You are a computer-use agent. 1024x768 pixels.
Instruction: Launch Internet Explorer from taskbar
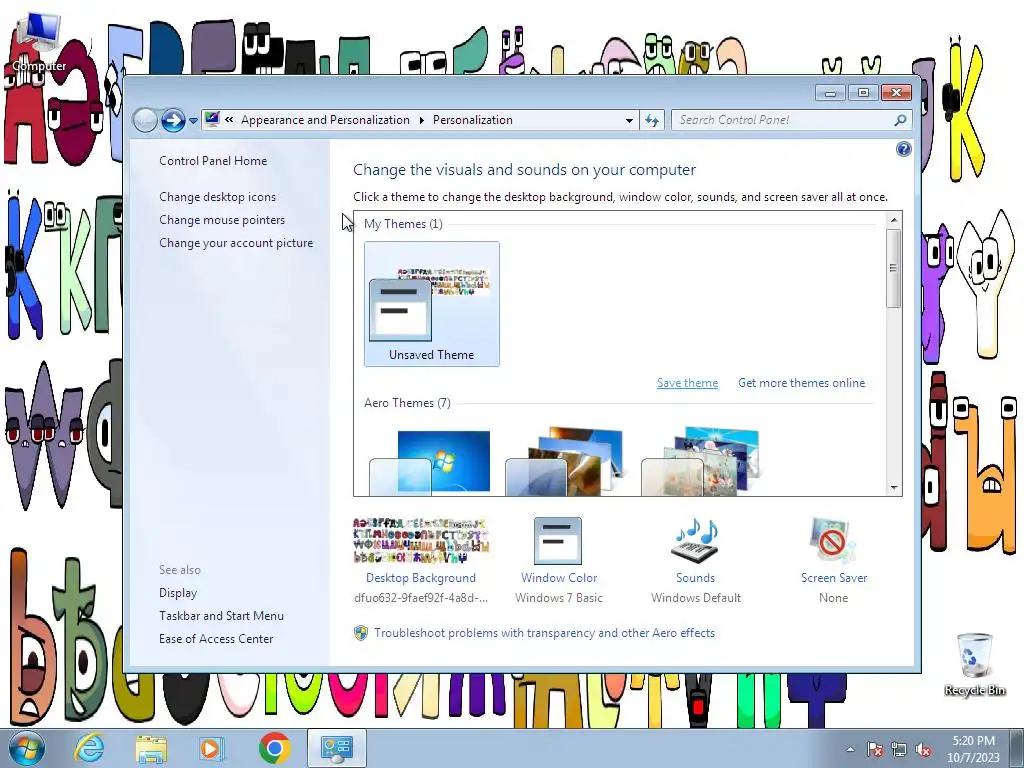[x=89, y=748]
